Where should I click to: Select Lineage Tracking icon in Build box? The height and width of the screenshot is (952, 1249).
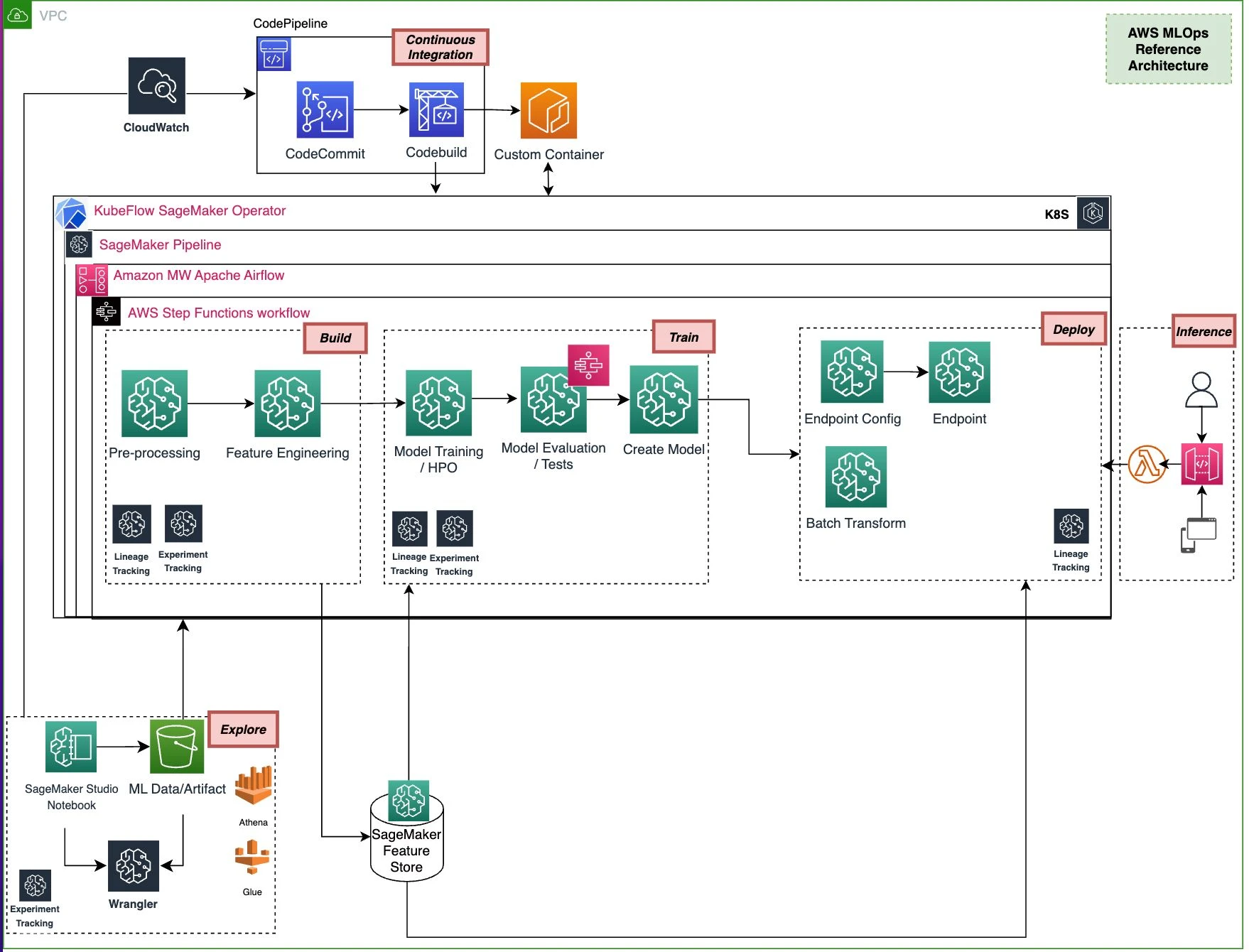(131, 524)
